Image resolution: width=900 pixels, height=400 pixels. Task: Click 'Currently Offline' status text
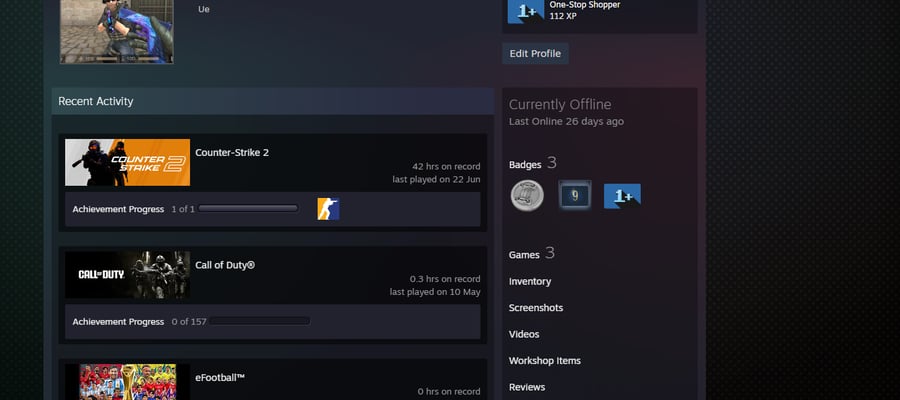(560, 104)
